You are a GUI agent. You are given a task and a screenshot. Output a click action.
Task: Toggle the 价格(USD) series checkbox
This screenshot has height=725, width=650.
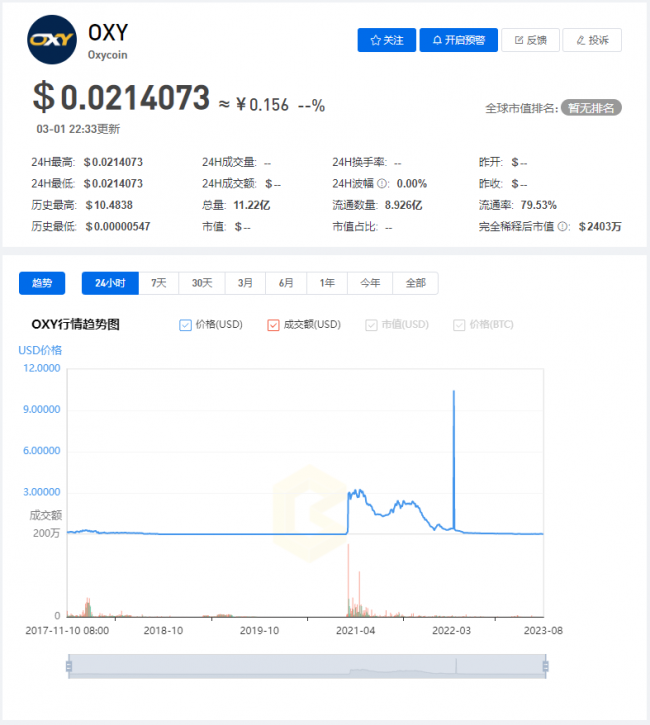pyautogui.click(x=185, y=325)
